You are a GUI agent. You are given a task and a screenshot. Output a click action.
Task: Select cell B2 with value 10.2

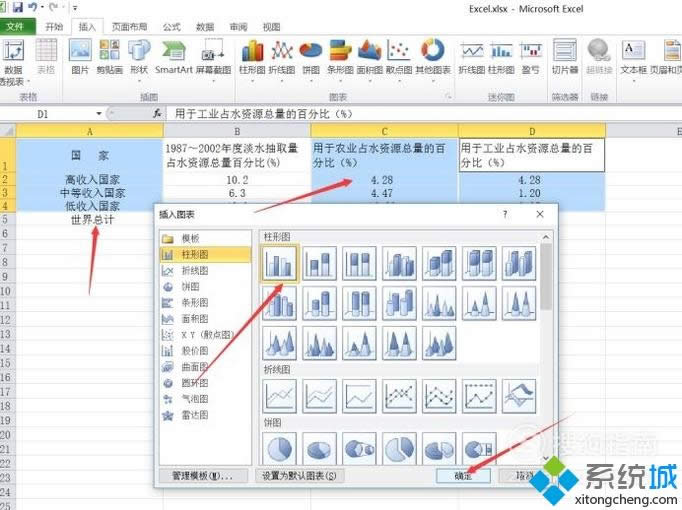pyautogui.click(x=237, y=180)
